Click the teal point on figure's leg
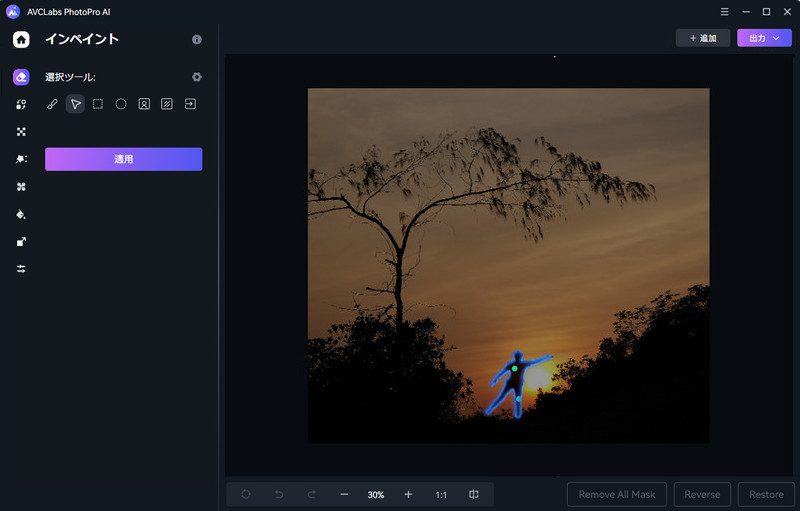This screenshot has width=800, height=511. pyautogui.click(x=518, y=399)
